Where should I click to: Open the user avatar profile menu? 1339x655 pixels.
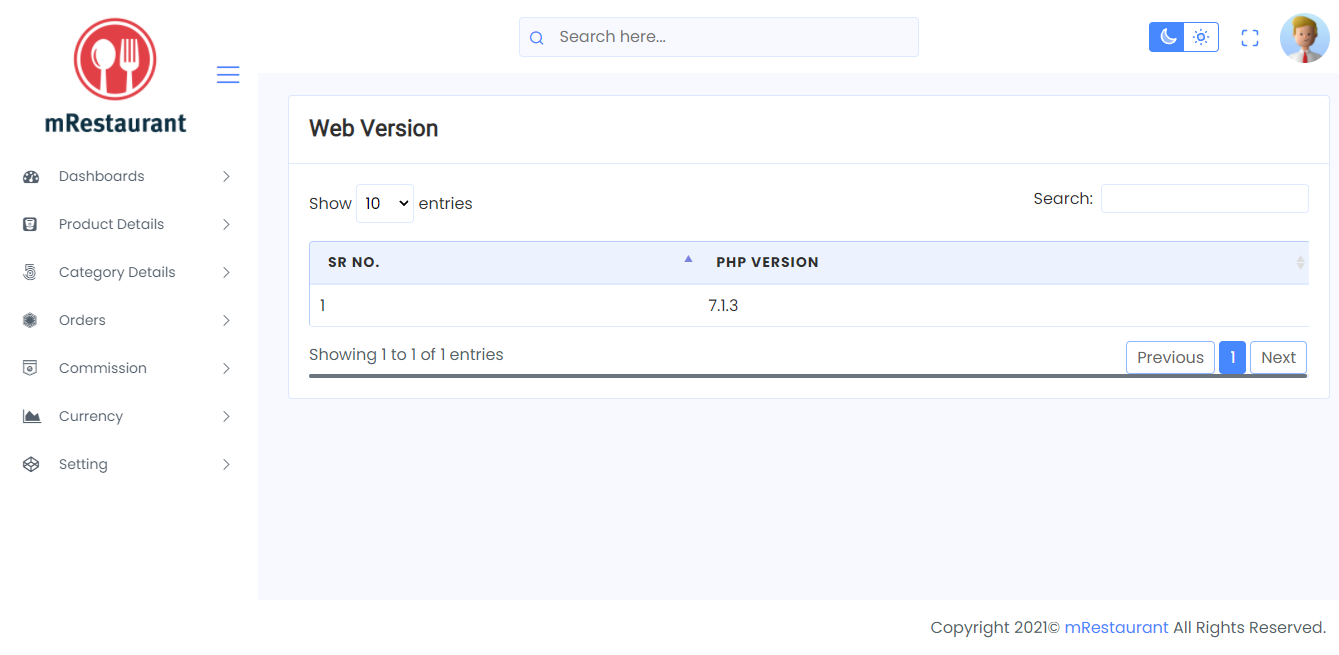click(1304, 38)
